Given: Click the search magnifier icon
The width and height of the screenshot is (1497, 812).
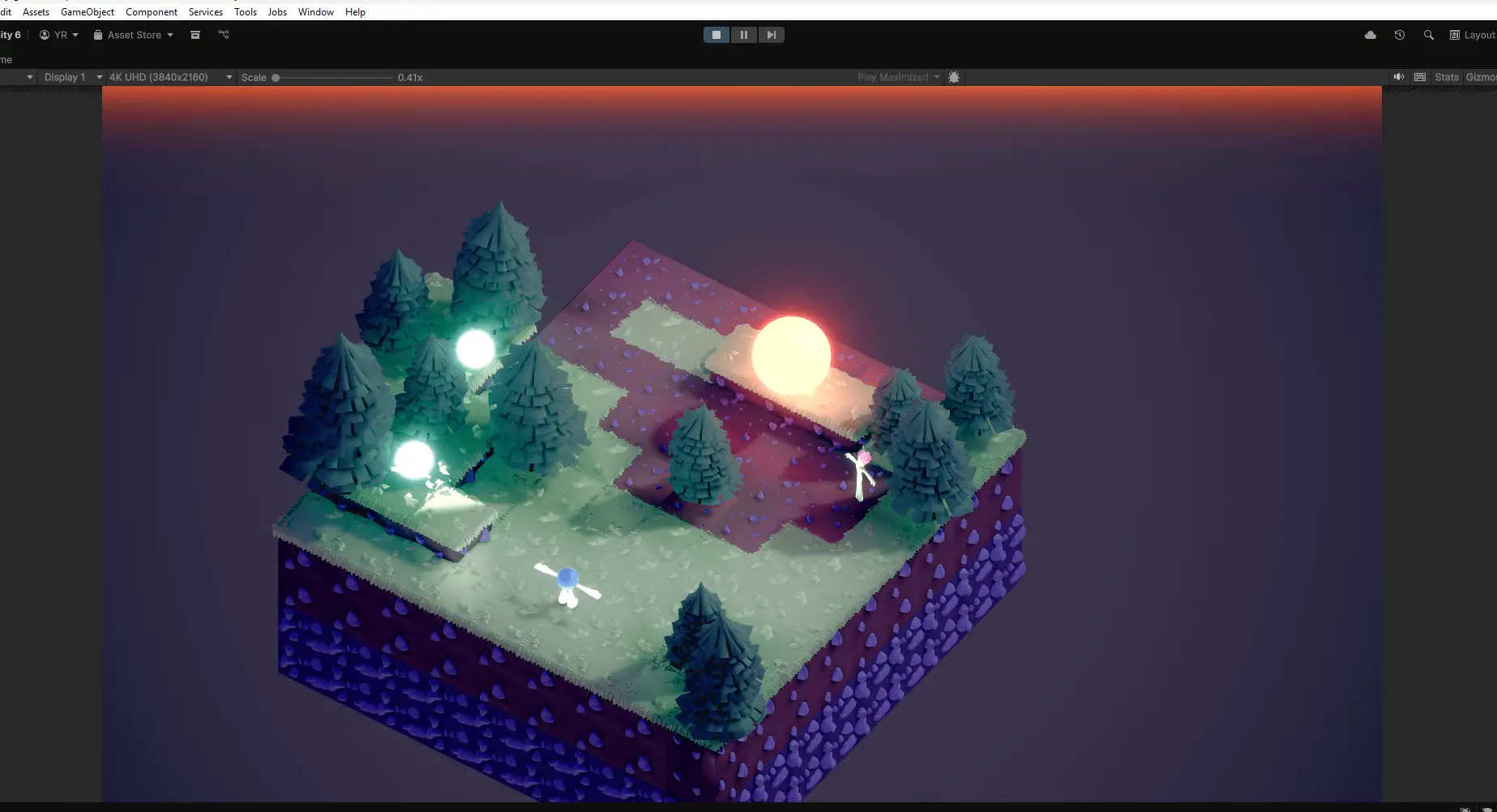Looking at the screenshot, I should coord(1429,35).
